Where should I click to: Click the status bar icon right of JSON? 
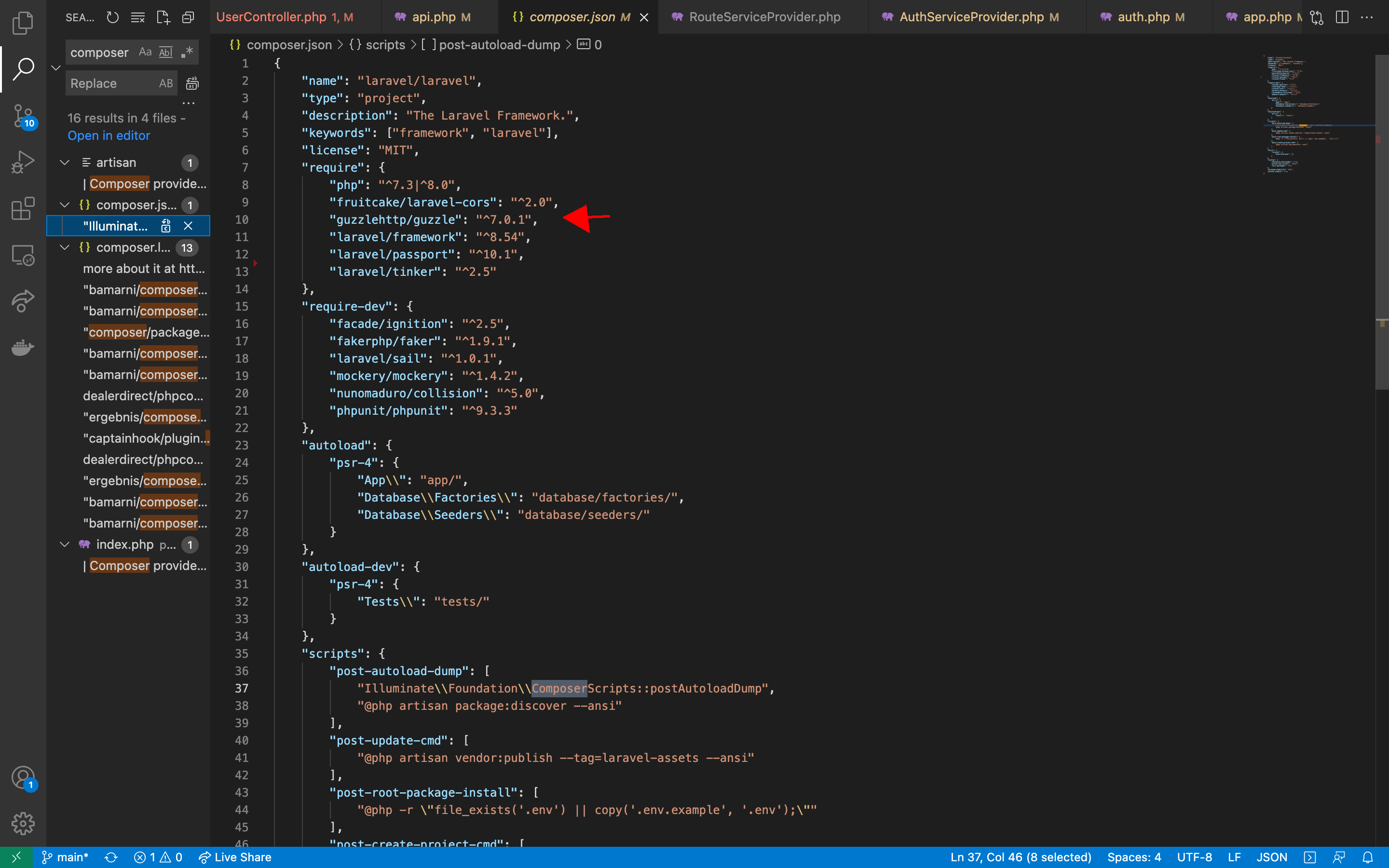(1310, 857)
